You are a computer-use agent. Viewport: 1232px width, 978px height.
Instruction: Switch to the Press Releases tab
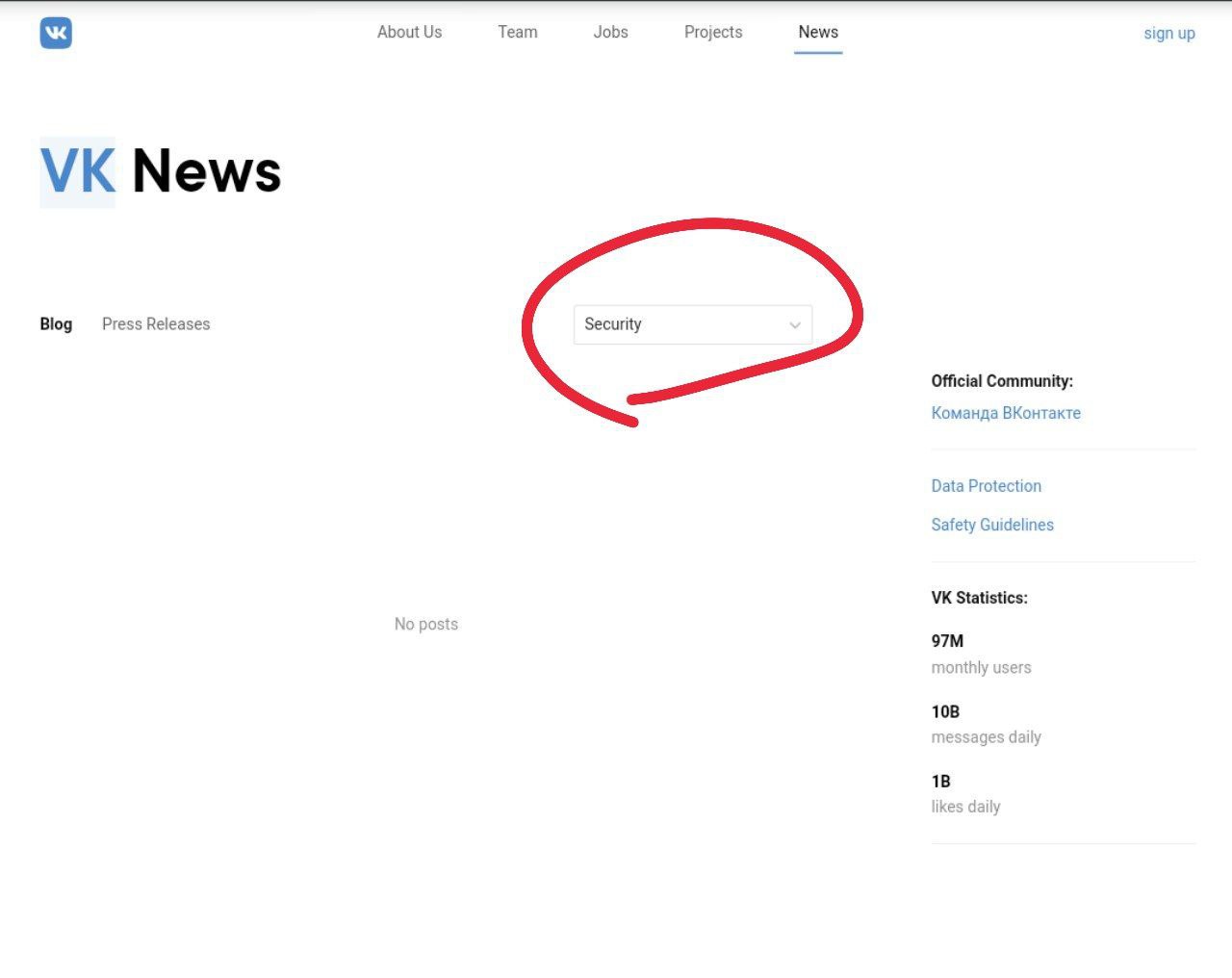tap(156, 324)
